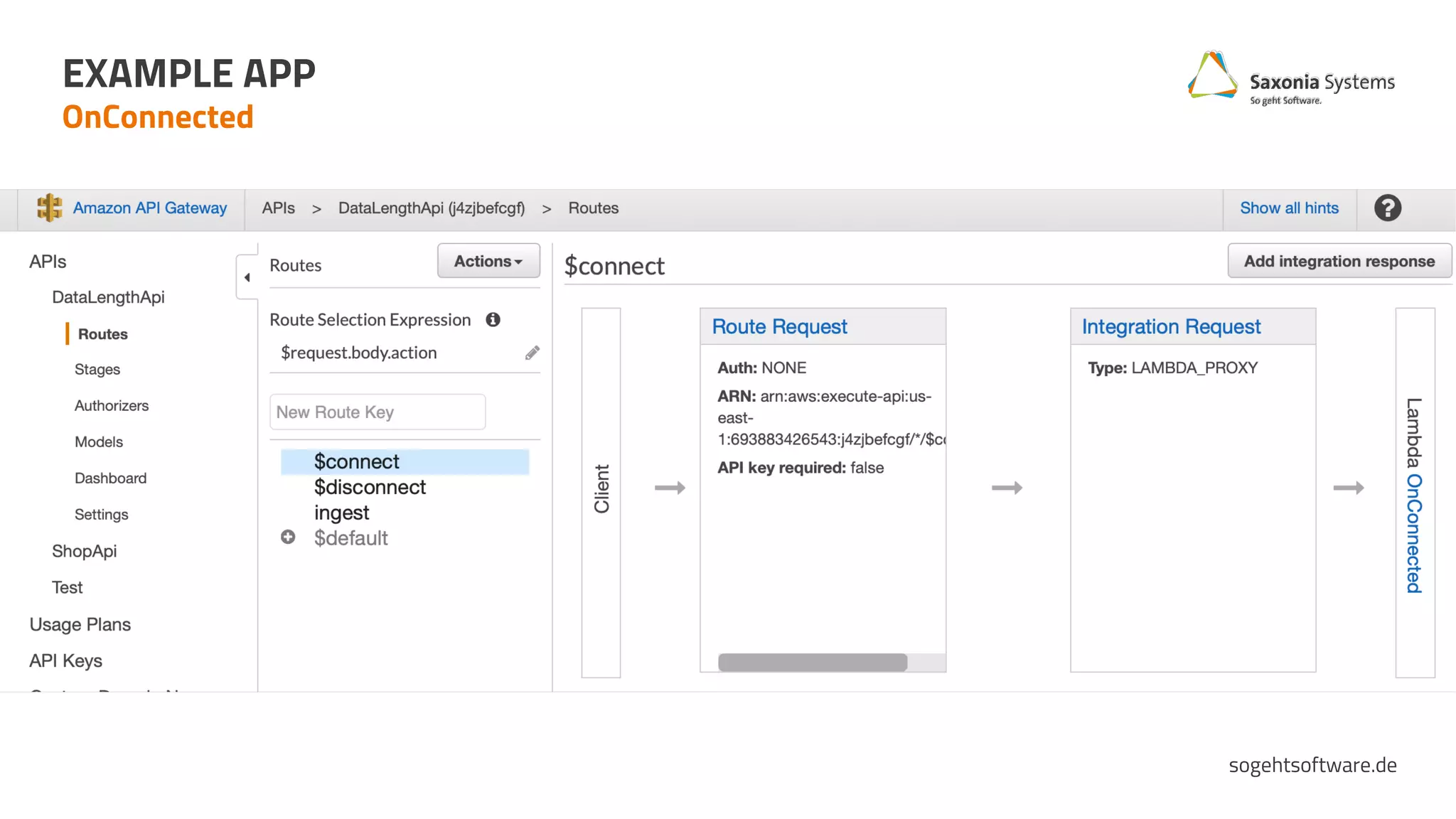Select the Routes sidebar item
Image resolution: width=1456 pixels, height=819 pixels.
coord(103,334)
